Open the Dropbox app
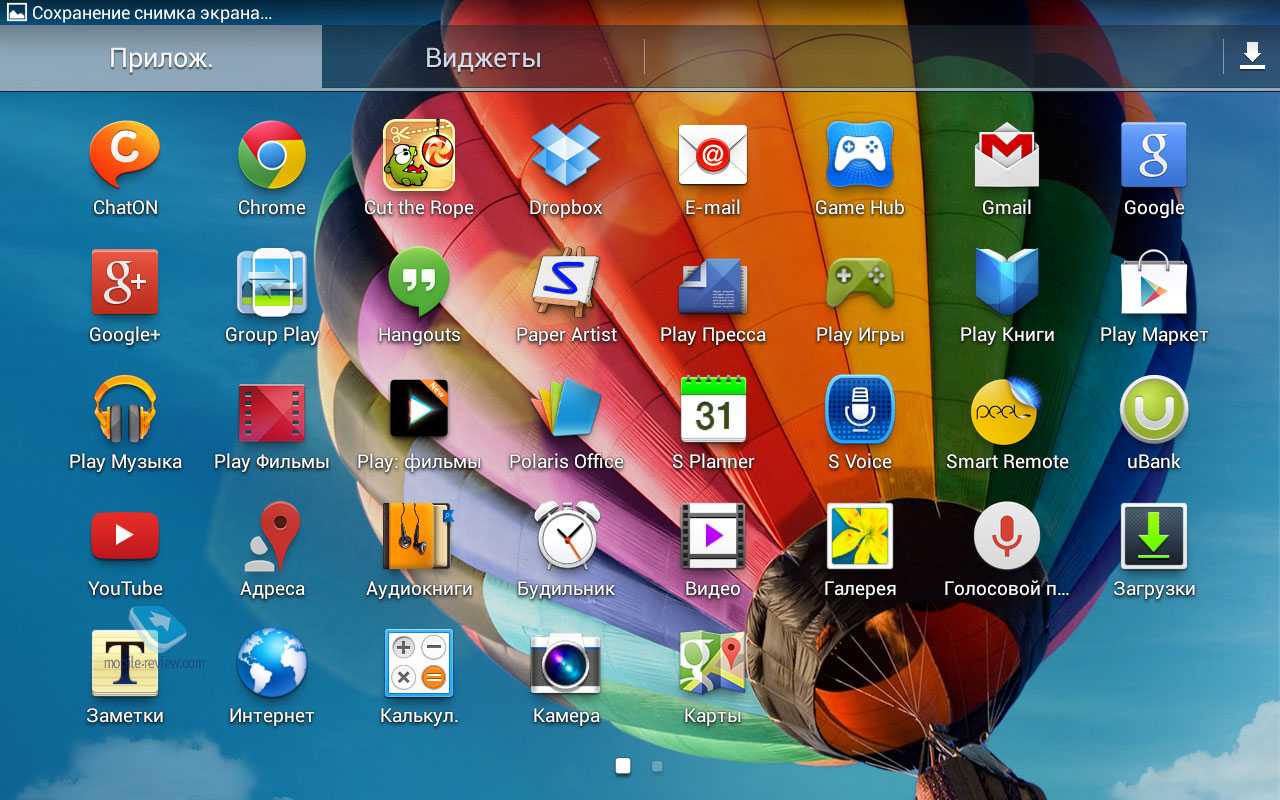Viewport: 1280px width, 800px height. pos(566,155)
